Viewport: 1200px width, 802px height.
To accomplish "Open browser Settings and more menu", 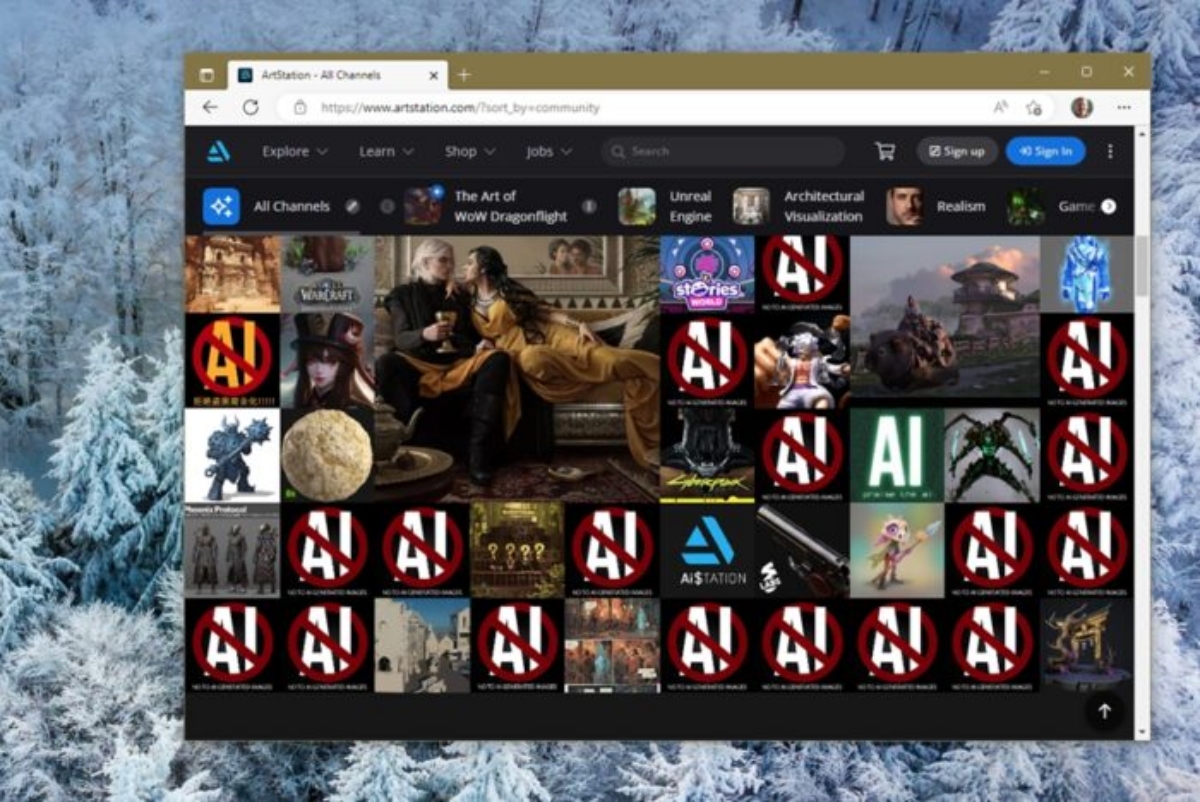I will (x=1125, y=107).
